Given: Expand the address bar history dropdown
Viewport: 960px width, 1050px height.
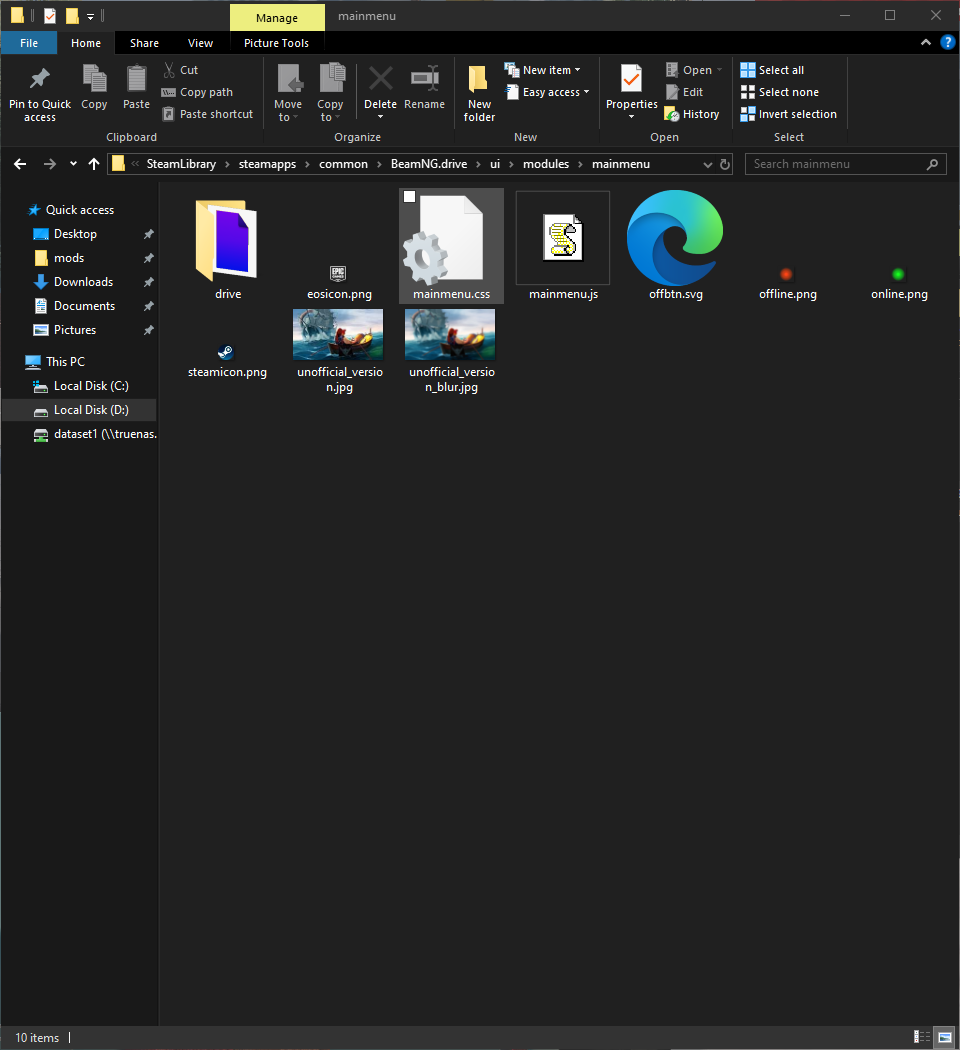Looking at the screenshot, I should pyautogui.click(x=707, y=164).
